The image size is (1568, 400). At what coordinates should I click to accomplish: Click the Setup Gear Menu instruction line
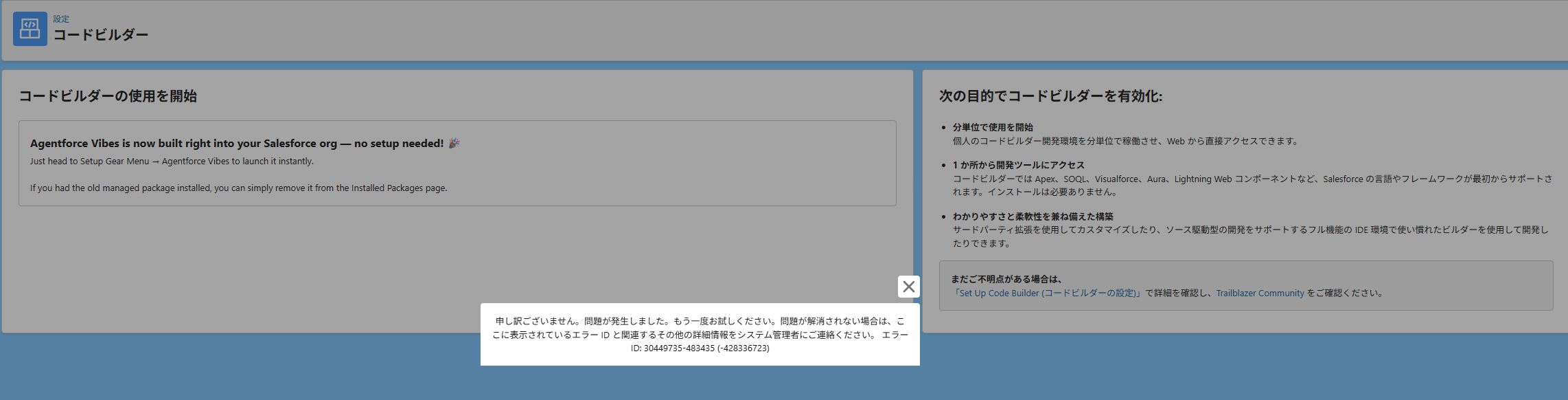pos(172,162)
